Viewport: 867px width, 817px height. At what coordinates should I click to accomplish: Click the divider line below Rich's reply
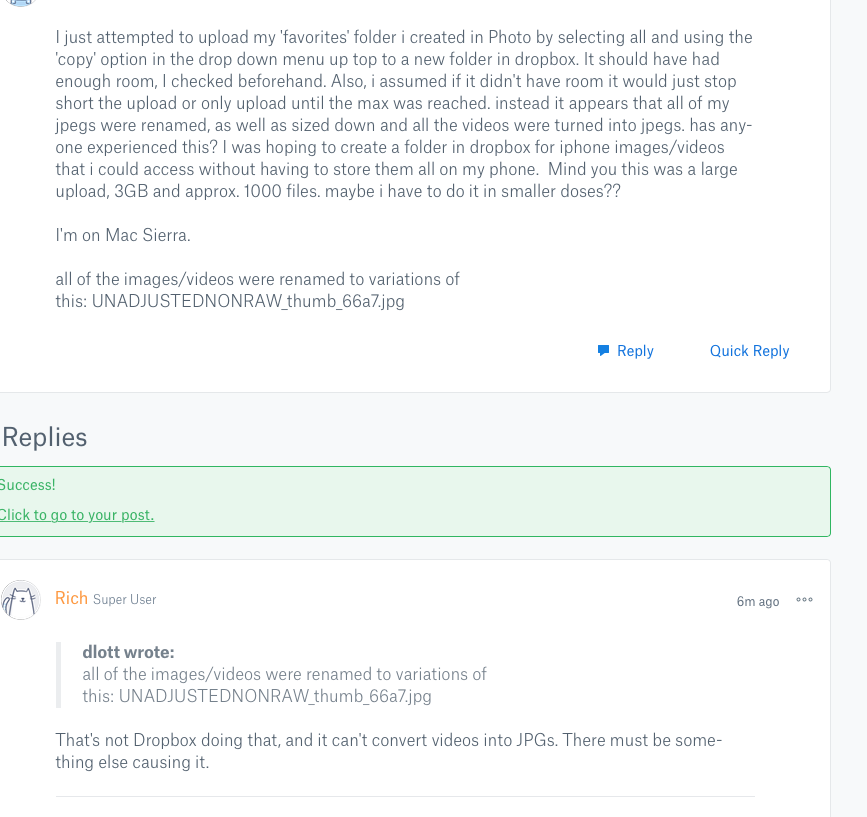click(404, 797)
